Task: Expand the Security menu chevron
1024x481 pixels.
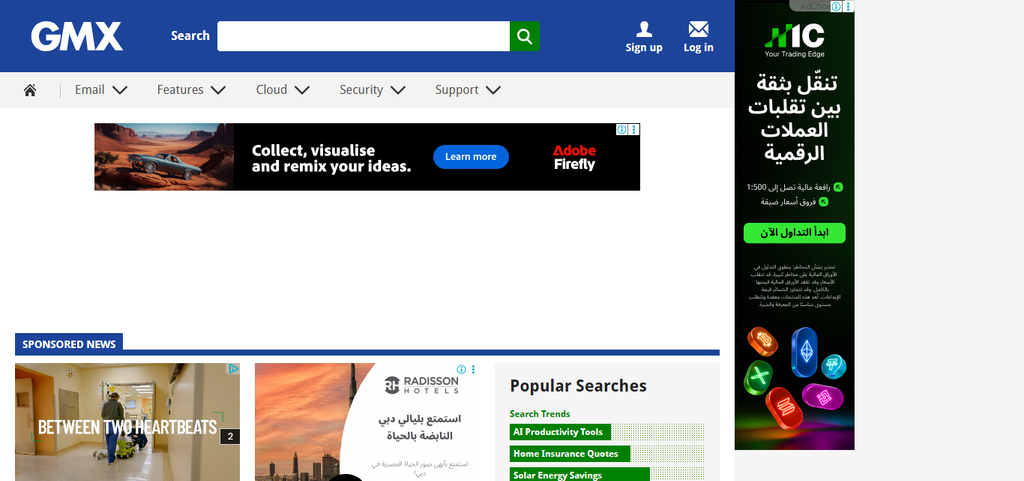Action: [398, 90]
